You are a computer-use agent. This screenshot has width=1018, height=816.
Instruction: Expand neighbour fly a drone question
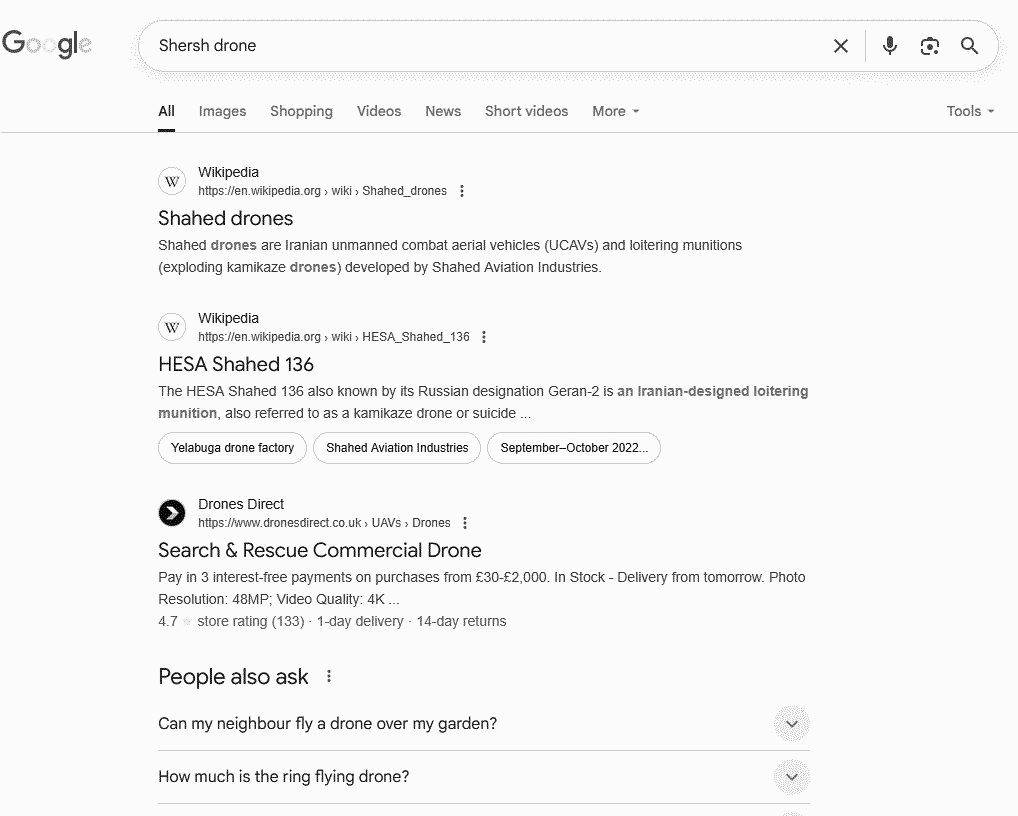791,724
